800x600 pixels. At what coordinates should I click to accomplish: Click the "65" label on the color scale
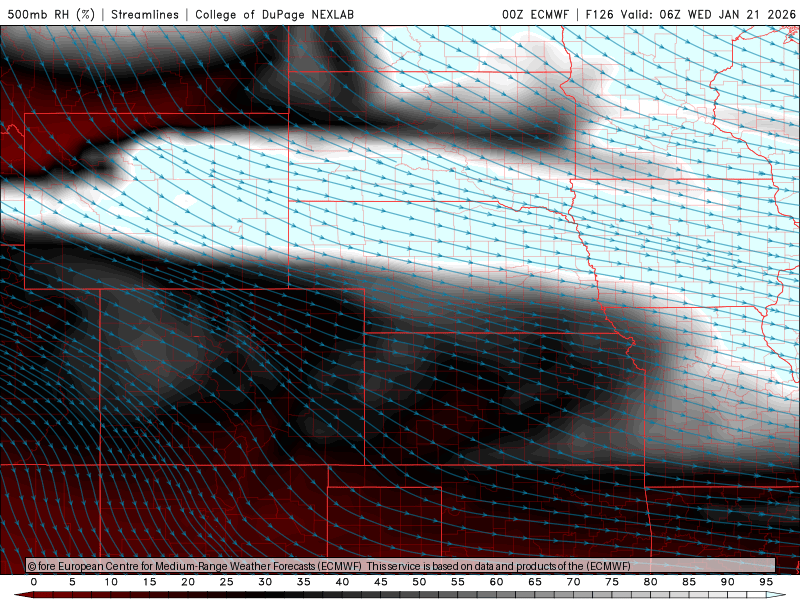[x=535, y=582]
